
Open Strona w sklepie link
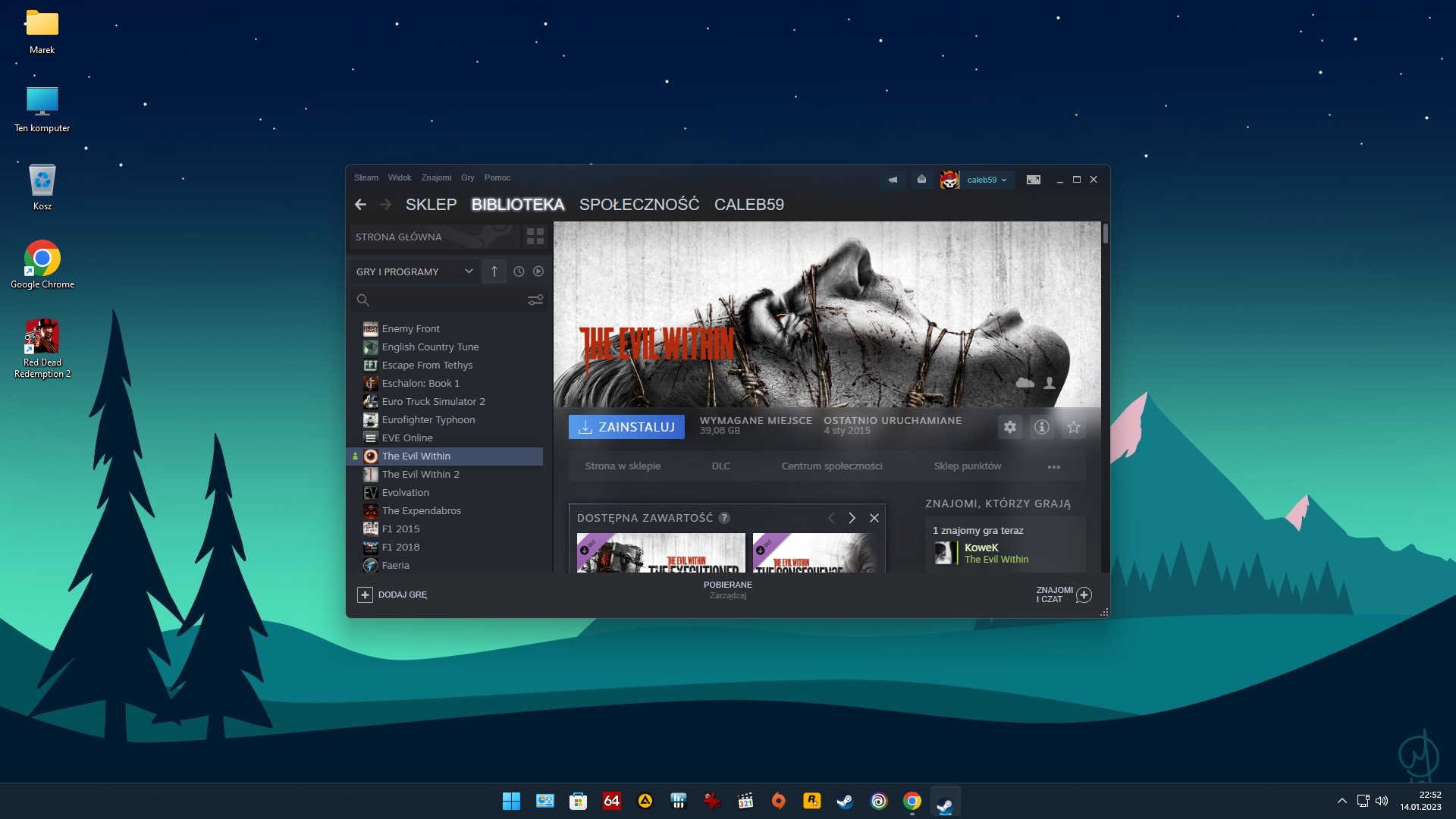click(623, 466)
